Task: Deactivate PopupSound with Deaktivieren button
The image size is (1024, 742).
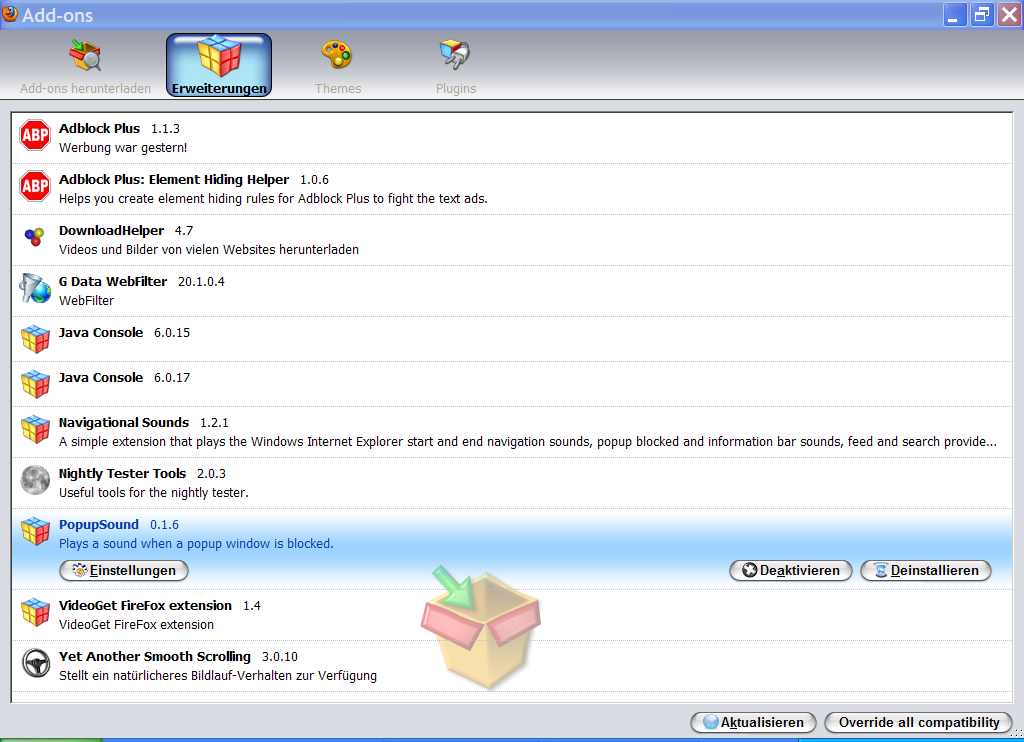Action: coord(791,570)
